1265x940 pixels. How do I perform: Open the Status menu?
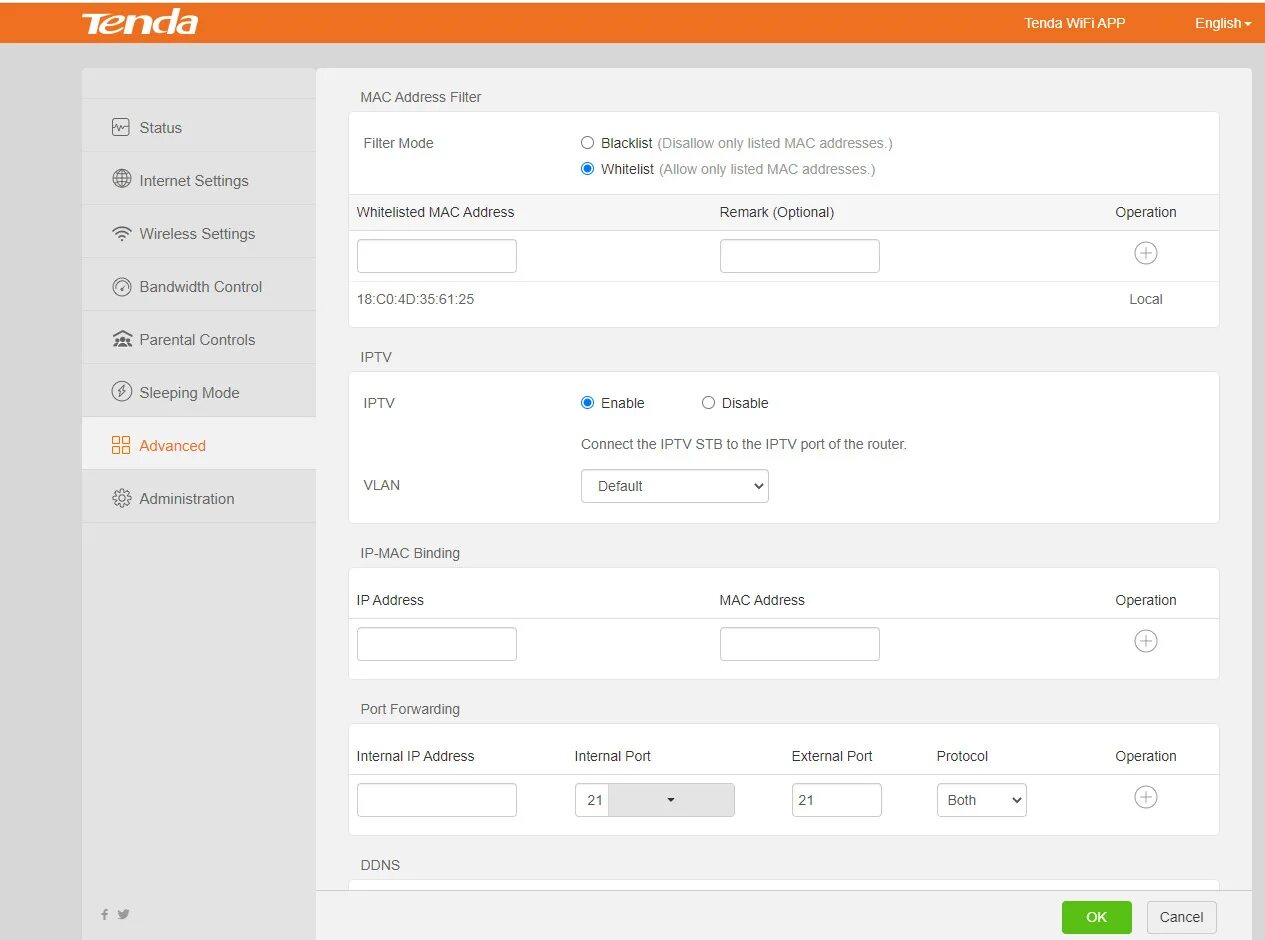(x=199, y=127)
